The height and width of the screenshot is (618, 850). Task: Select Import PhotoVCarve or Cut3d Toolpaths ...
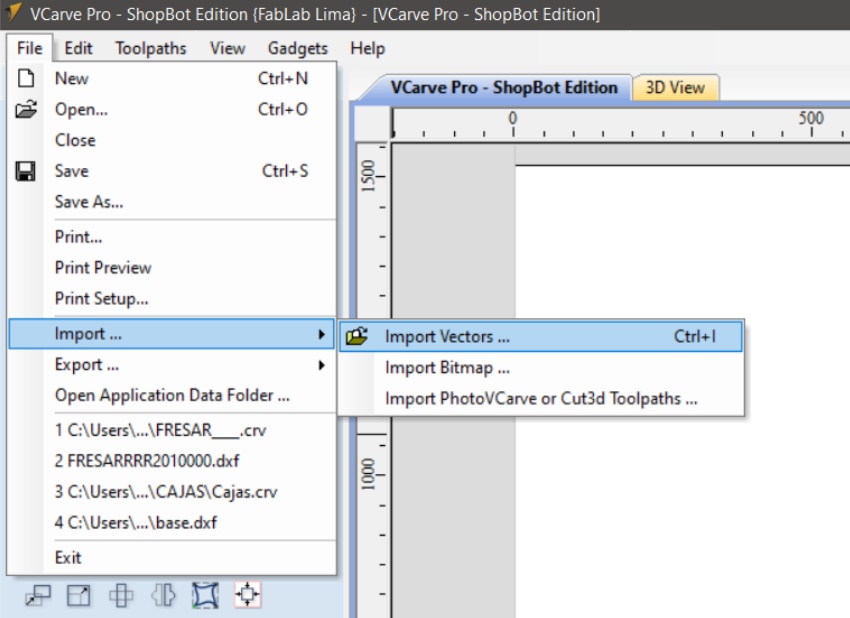click(540, 399)
